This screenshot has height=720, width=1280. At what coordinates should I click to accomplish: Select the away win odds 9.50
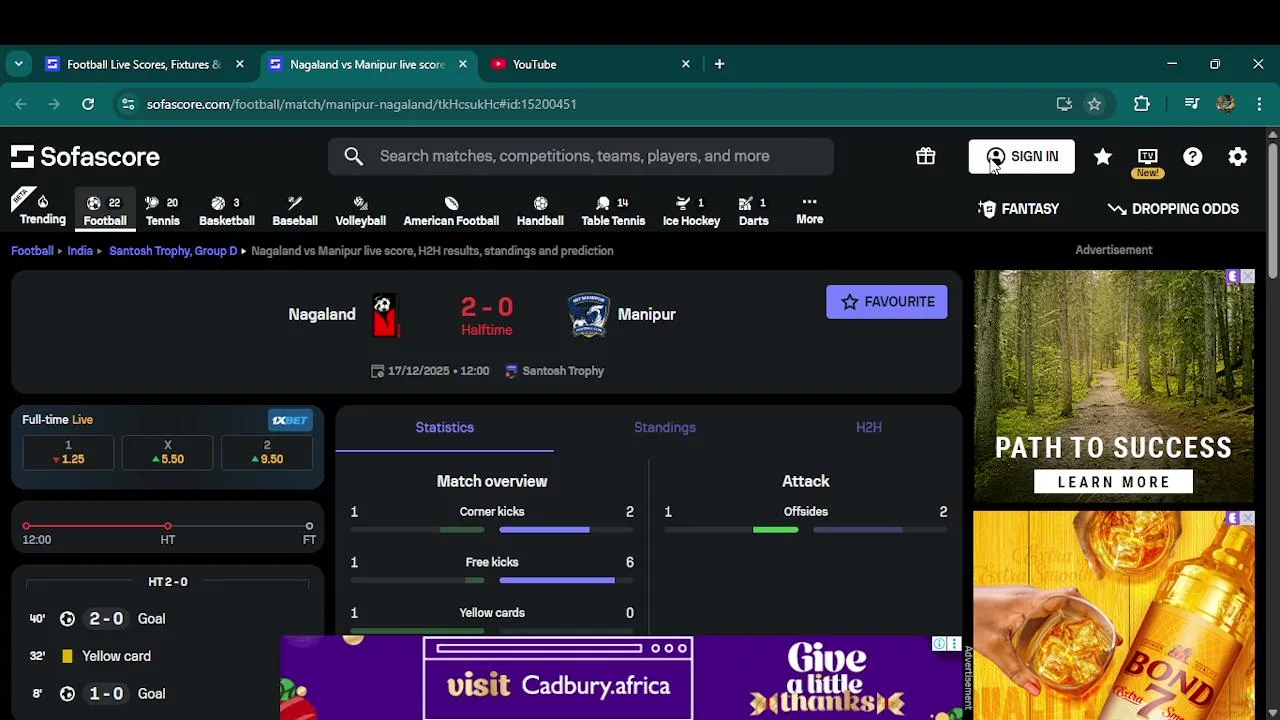click(x=267, y=453)
